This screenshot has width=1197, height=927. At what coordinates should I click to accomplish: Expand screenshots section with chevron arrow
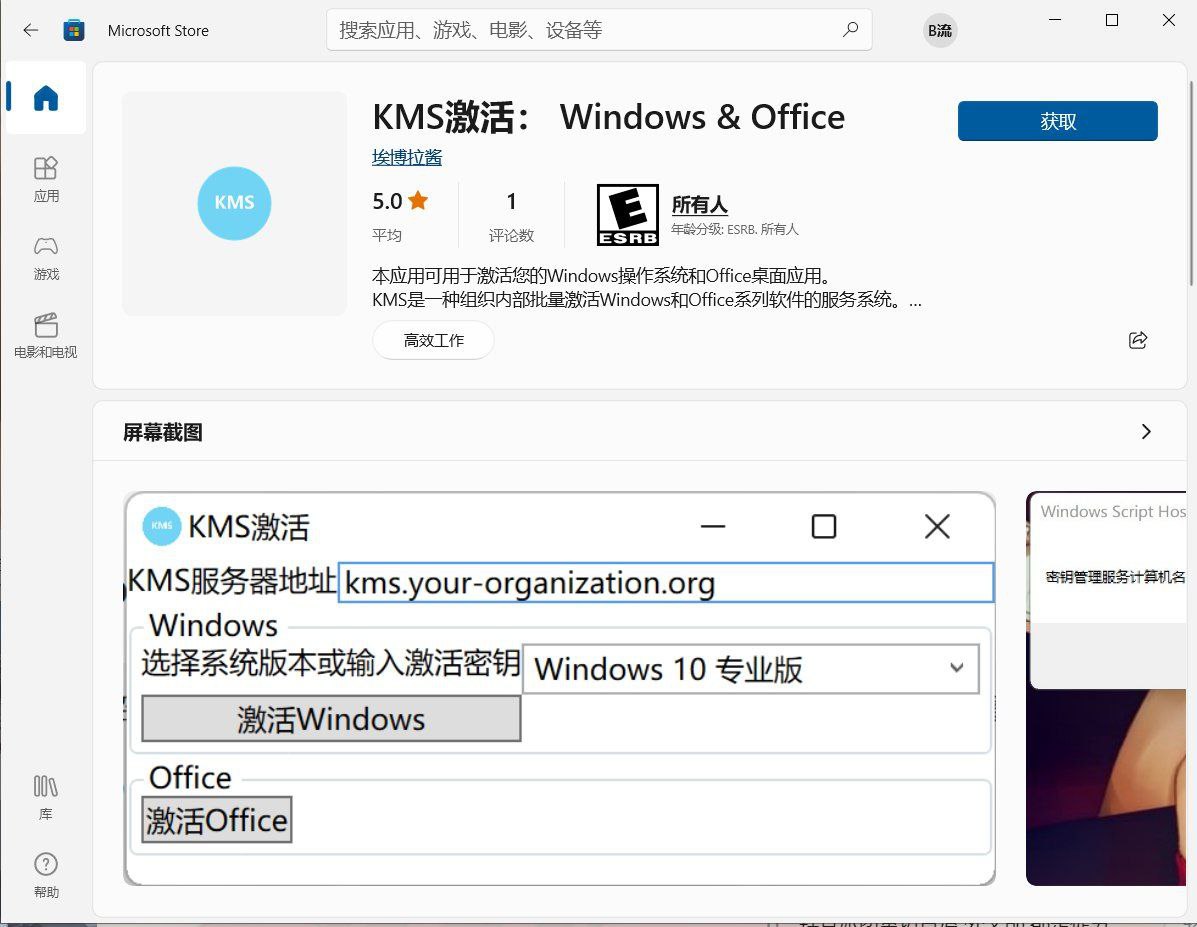(x=1146, y=432)
